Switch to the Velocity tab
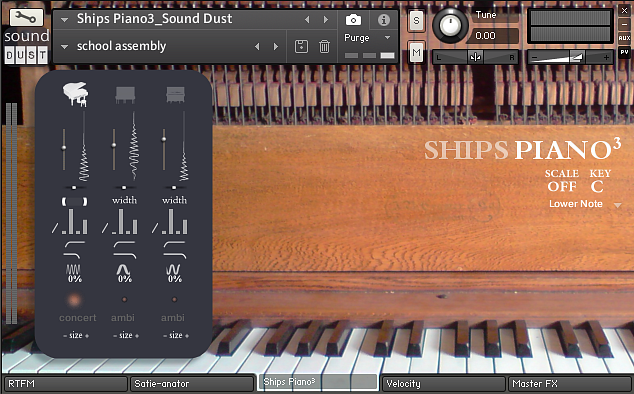 444,383
